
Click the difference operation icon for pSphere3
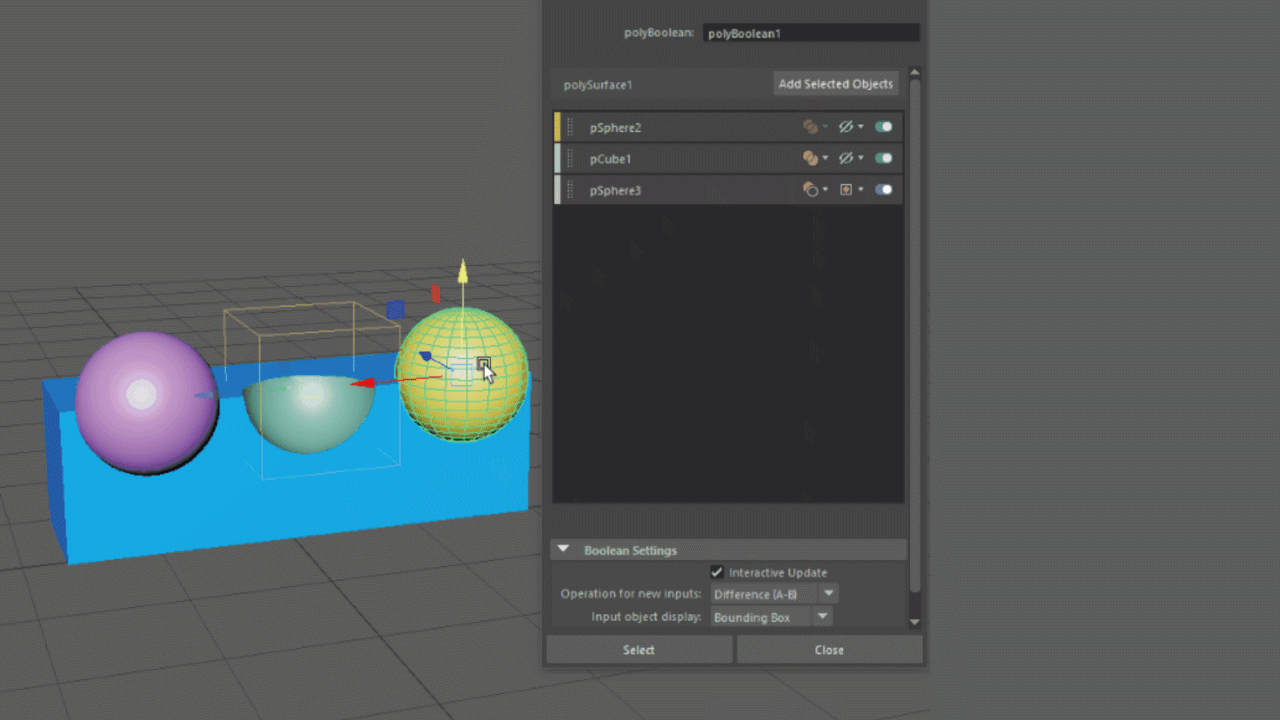(x=810, y=189)
